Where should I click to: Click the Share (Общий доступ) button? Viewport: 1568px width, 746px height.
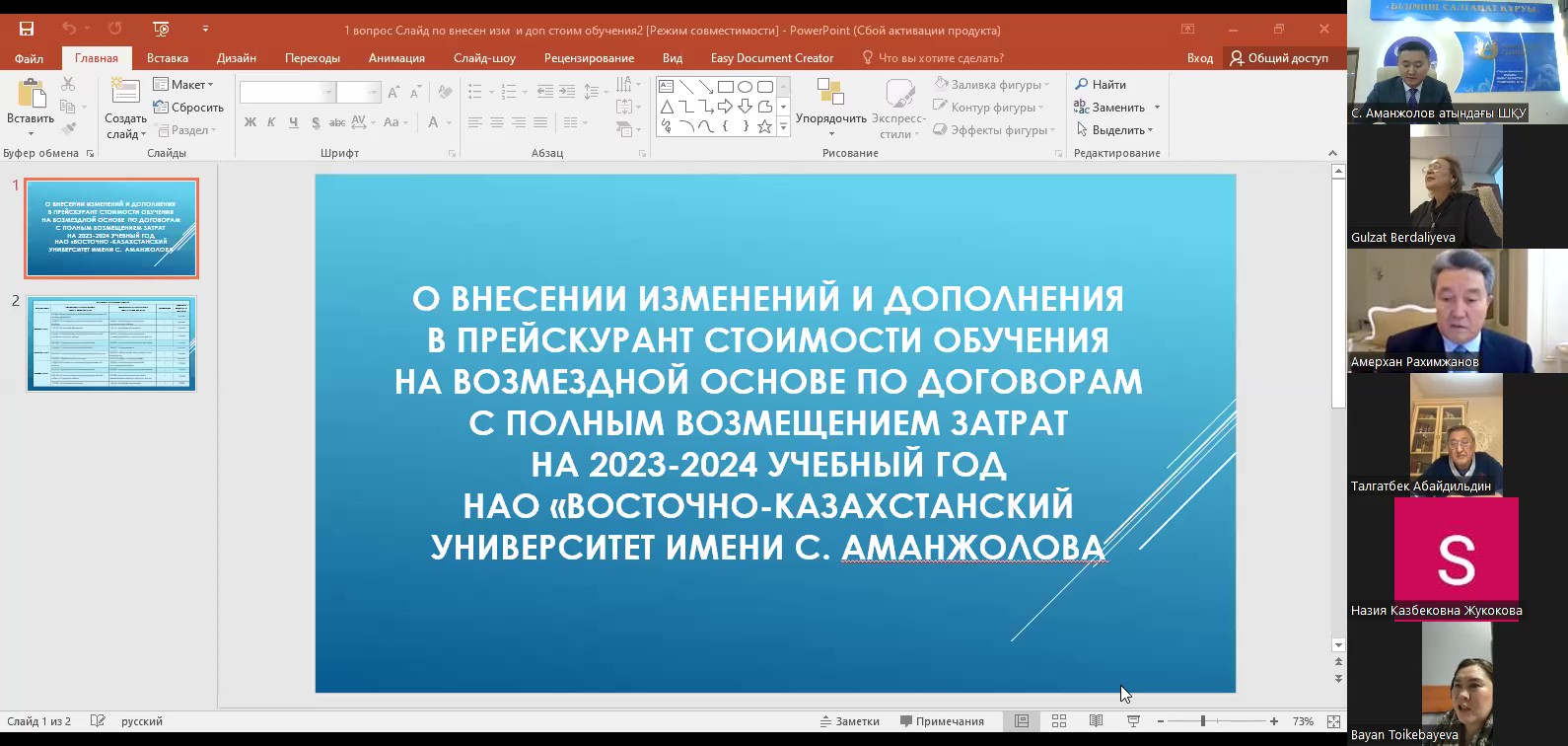[1279, 58]
